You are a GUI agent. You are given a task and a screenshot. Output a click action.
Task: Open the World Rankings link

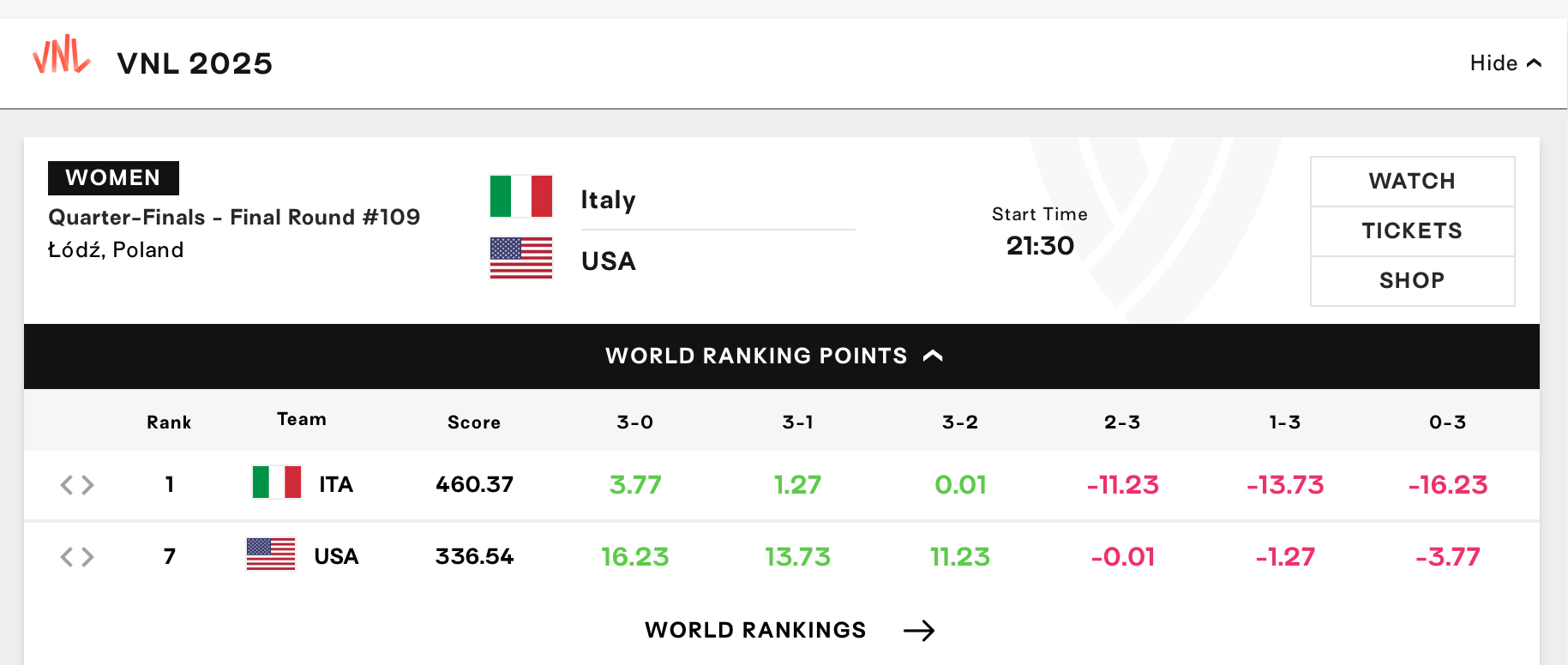[755, 630]
